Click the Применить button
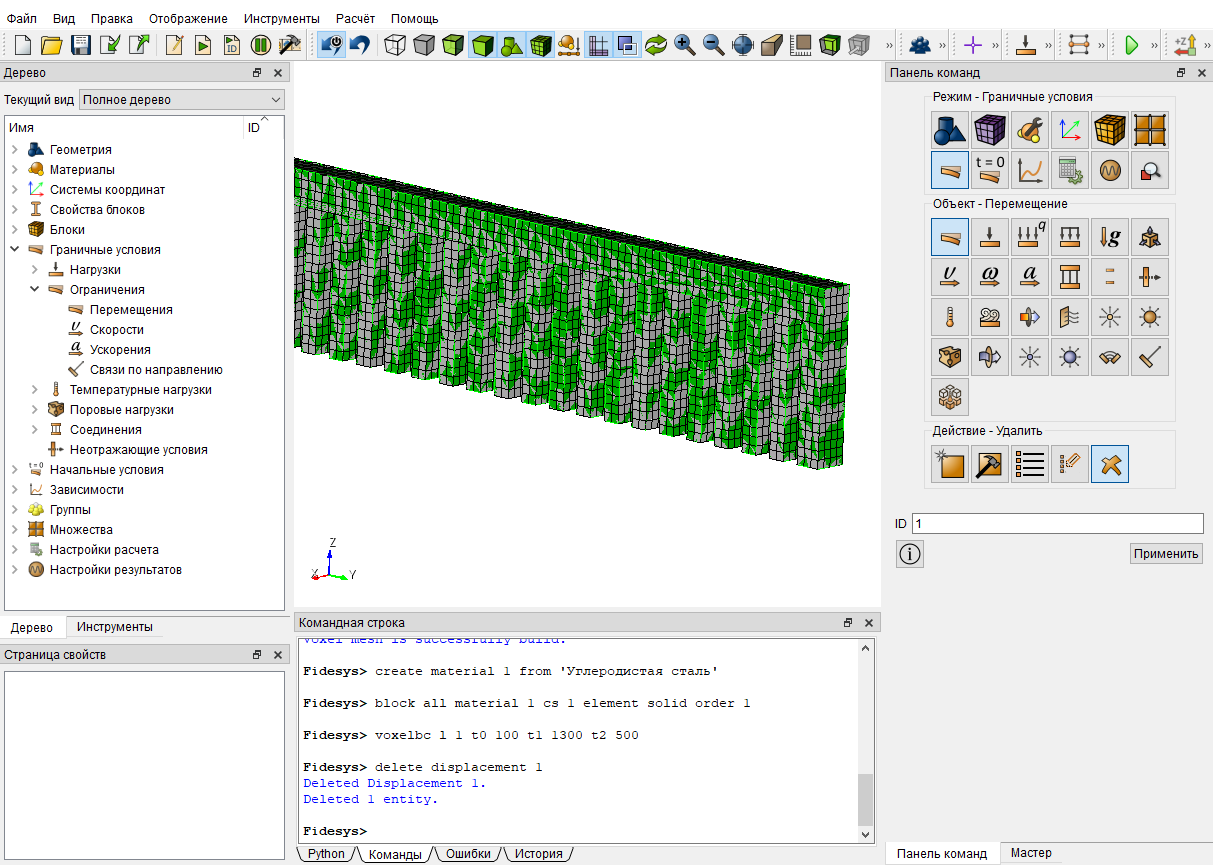 (x=1166, y=554)
